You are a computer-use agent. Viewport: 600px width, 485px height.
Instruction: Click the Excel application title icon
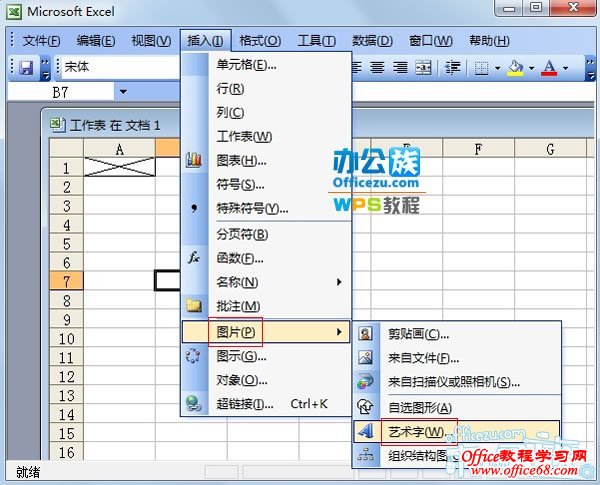(14, 12)
